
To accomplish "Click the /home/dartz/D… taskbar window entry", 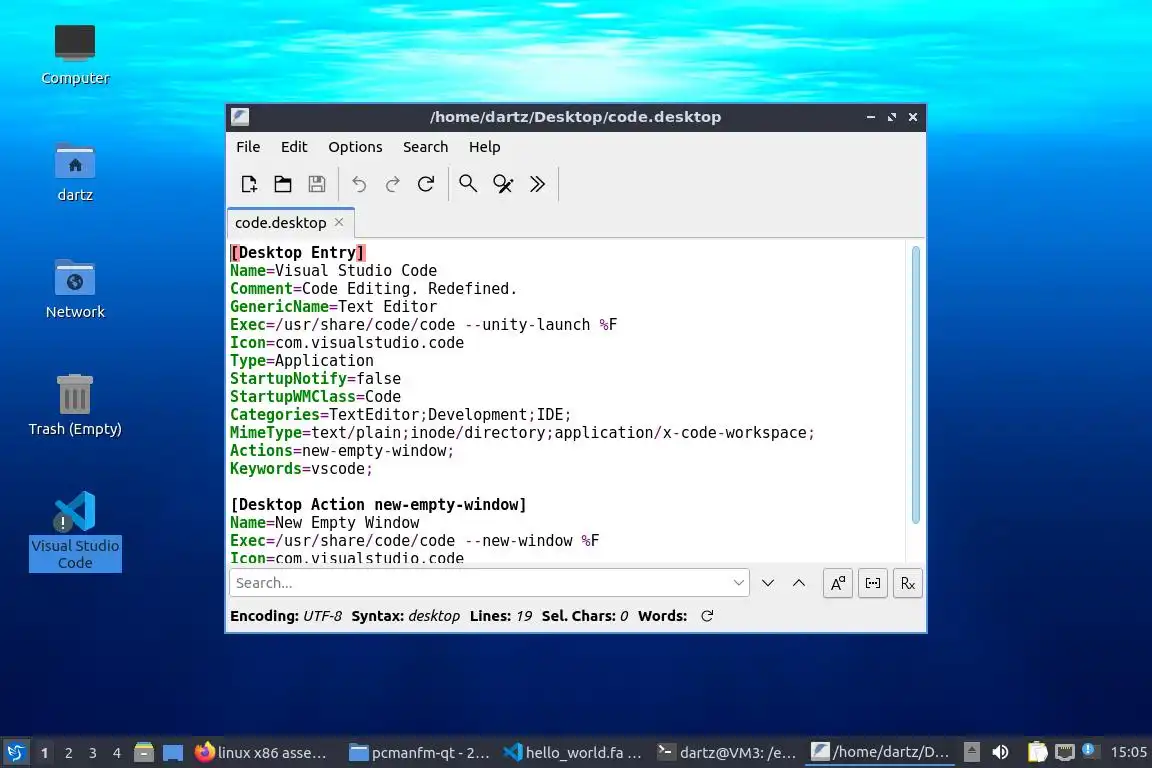I will tap(880, 753).
